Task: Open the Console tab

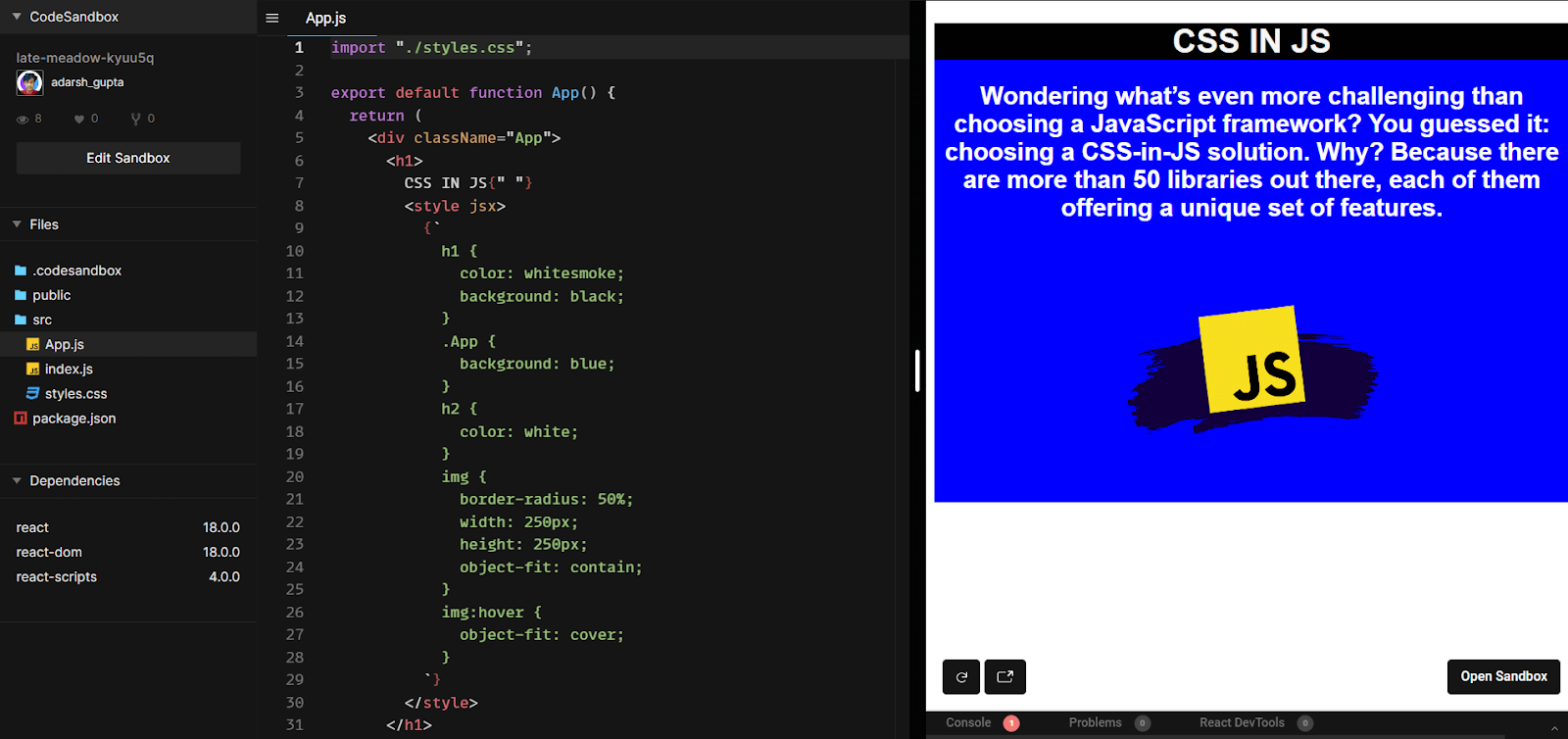Action: [968, 722]
